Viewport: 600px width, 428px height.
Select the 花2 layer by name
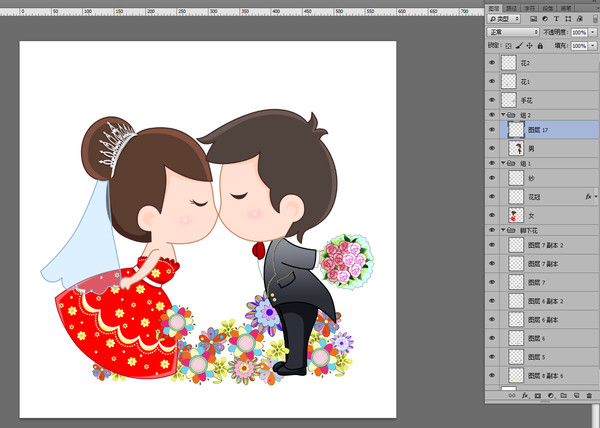tap(525, 63)
